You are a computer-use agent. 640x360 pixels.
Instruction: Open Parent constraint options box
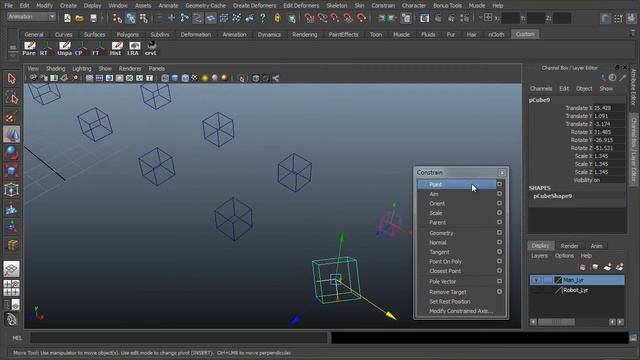(499, 222)
